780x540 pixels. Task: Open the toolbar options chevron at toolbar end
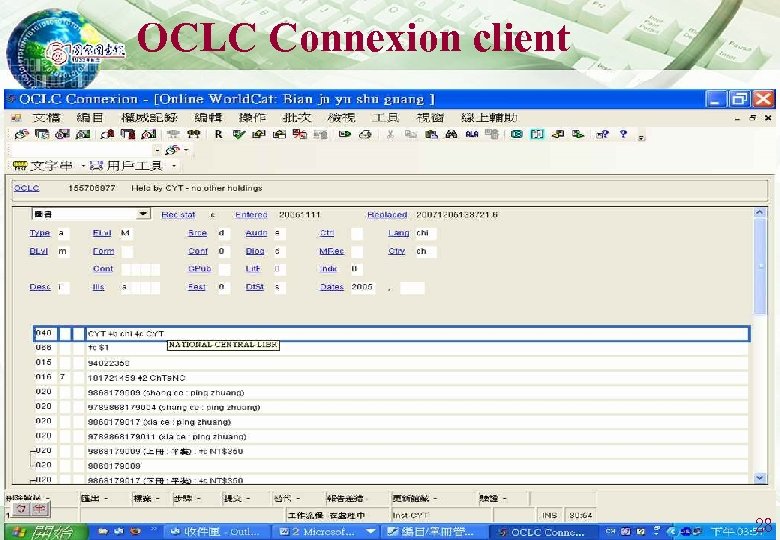(x=642, y=137)
